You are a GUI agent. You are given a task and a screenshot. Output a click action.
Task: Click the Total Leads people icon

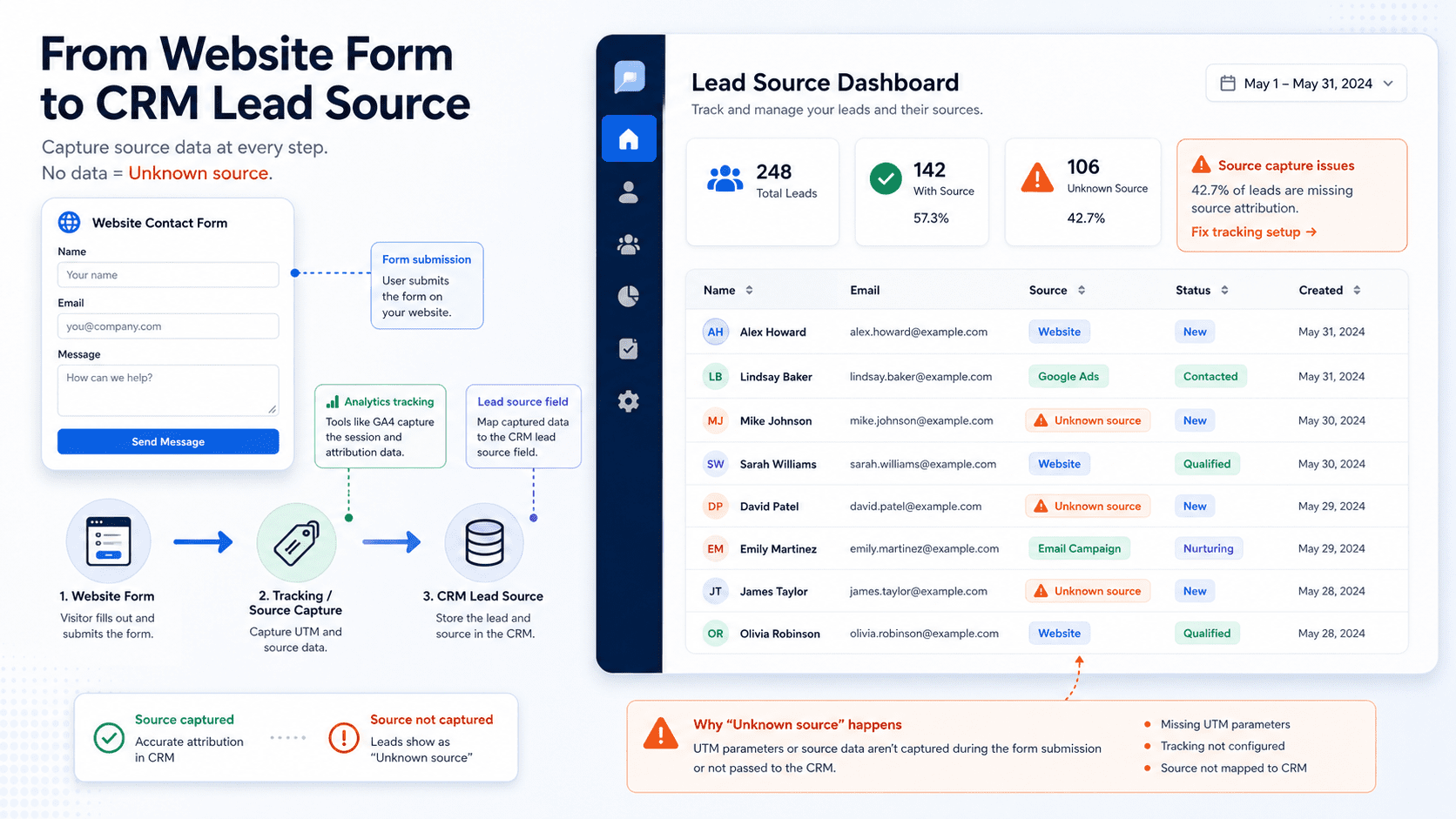pos(725,179)
